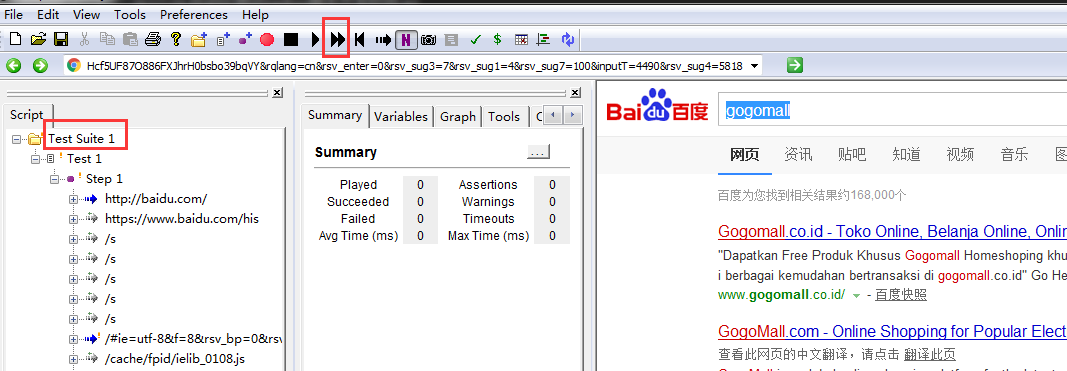Open the Gogomall.co.id search result link
The height and width of the screenshot is (371, 1067).
[892, 232]
